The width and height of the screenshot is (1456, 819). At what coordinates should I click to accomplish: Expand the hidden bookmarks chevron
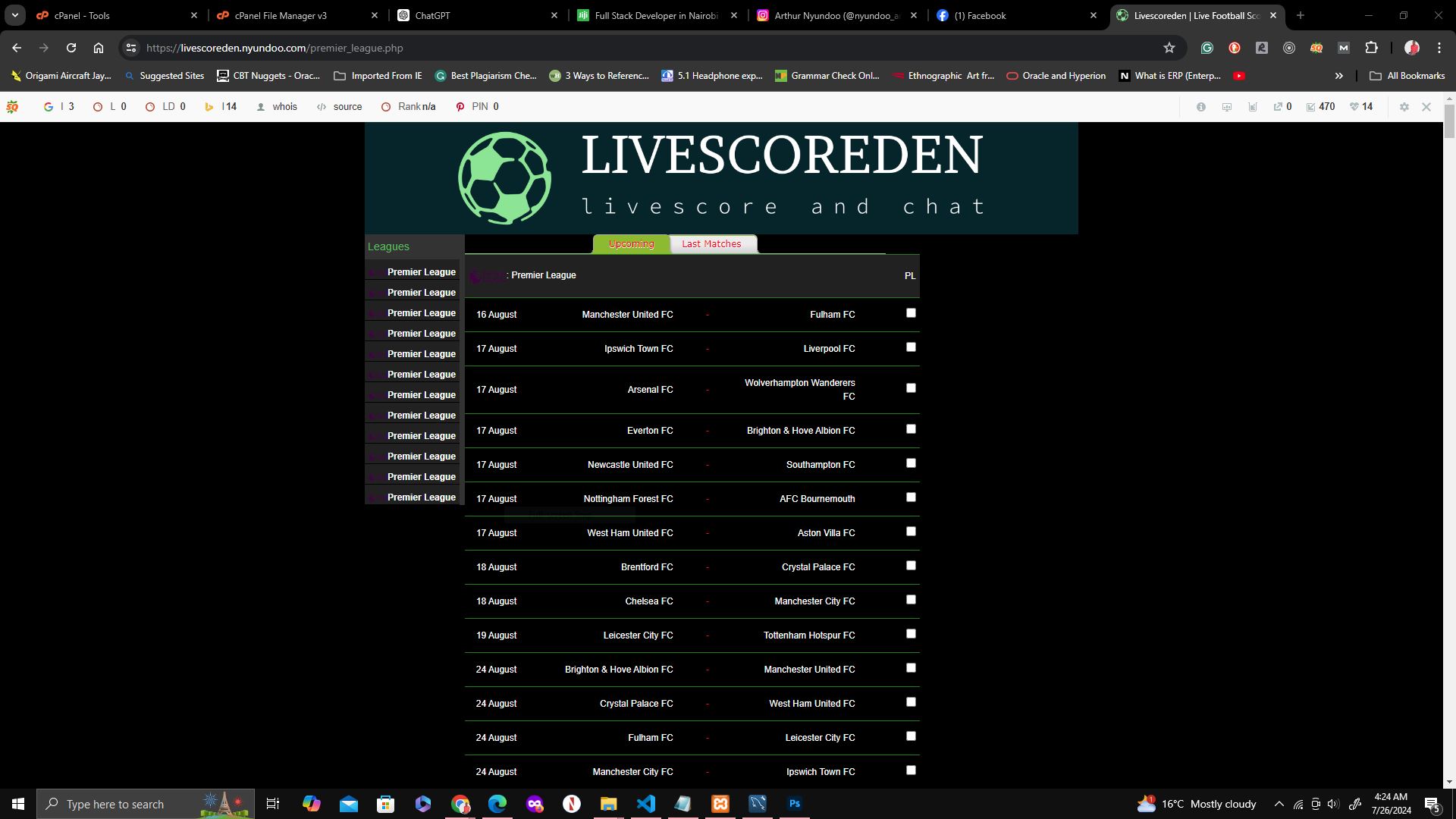click(1339, 76)
